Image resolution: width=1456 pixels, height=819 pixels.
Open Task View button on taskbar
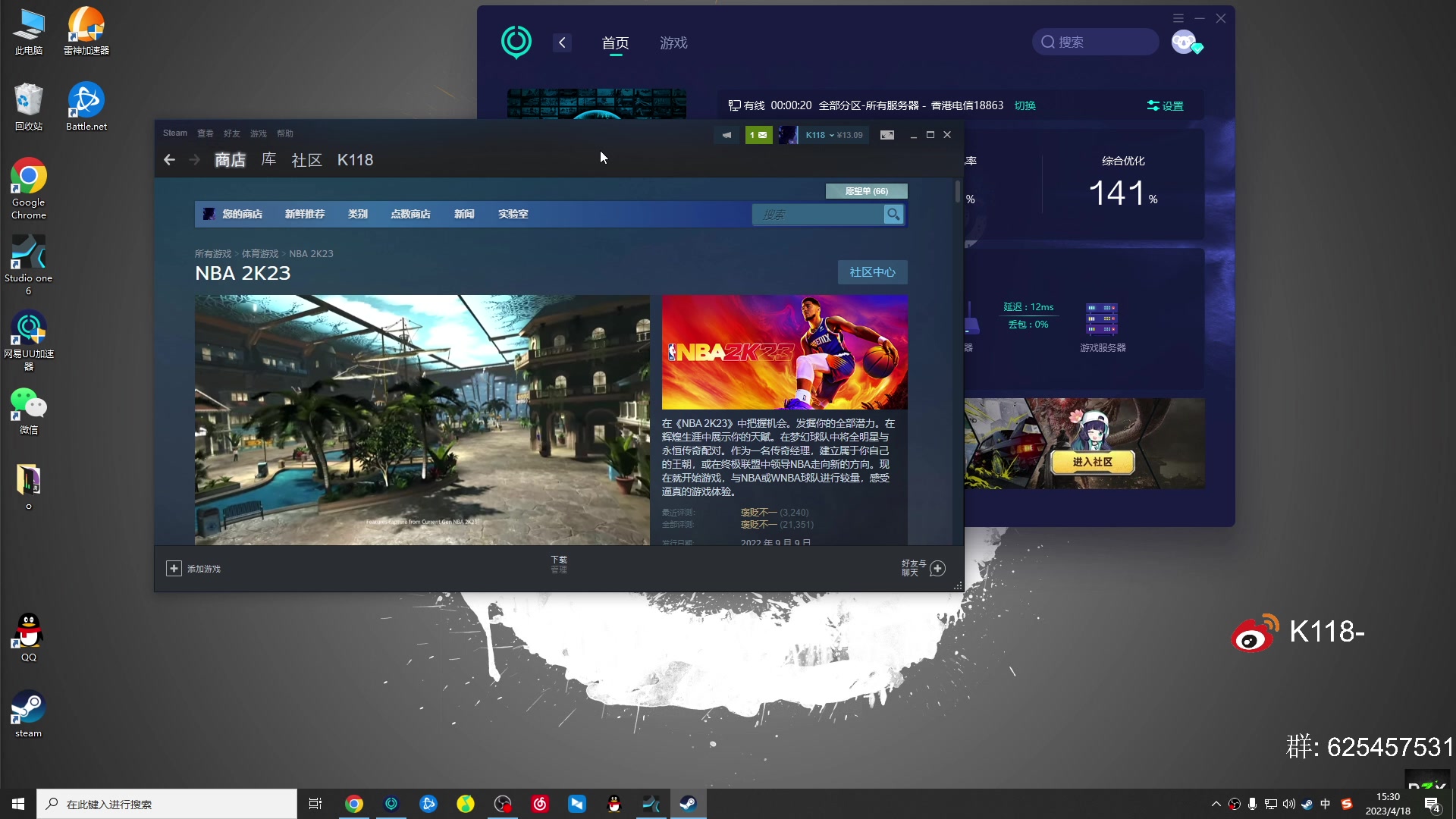point(315,804)
